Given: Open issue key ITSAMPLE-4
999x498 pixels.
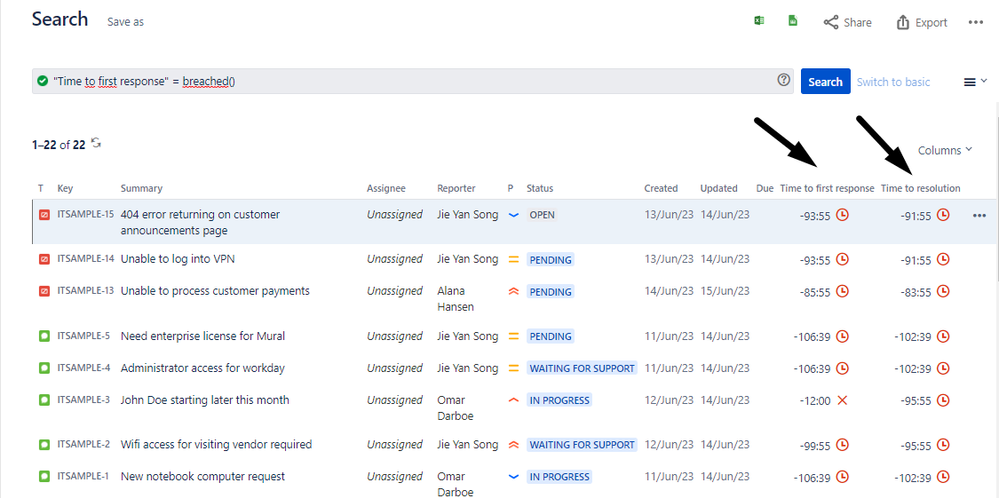Looking at the screenshot, I should pos(83,367).
